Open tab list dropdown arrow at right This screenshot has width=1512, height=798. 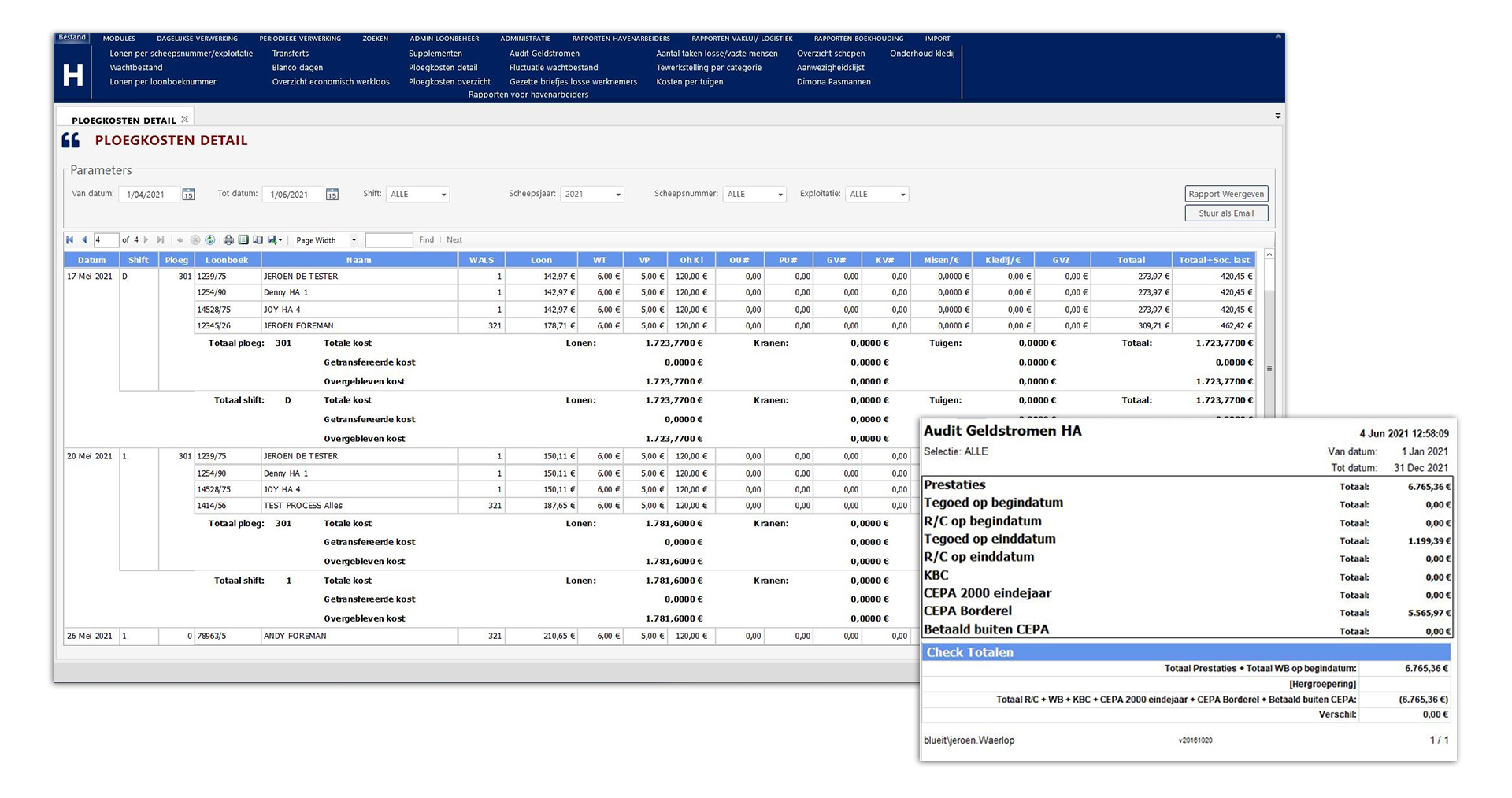1277,117
